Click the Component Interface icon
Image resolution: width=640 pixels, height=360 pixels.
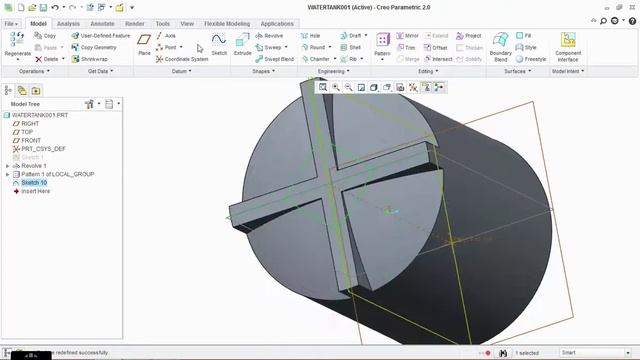click(568, 40)
